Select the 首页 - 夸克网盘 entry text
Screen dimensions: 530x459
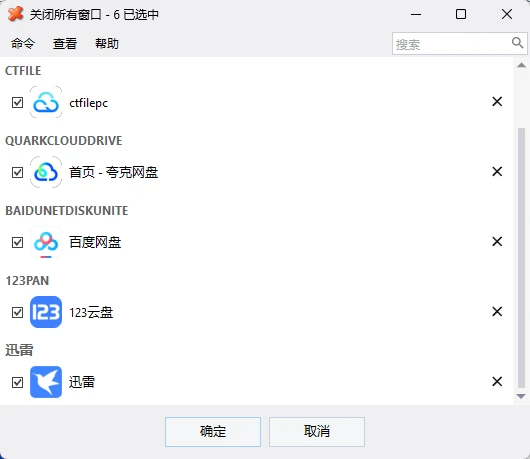click(x=114, y=172)
